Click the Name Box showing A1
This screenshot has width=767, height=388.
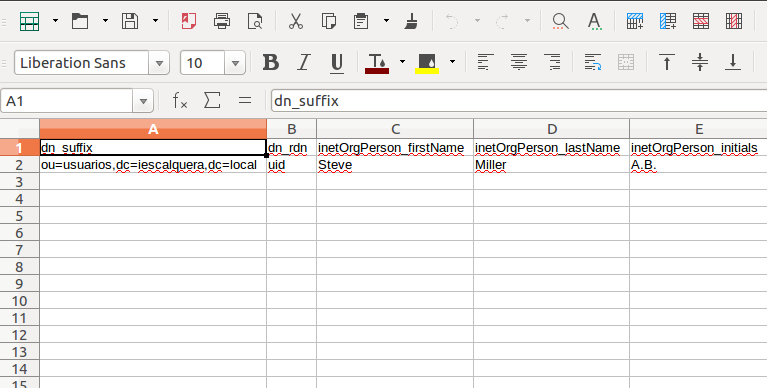click(67, 101)
